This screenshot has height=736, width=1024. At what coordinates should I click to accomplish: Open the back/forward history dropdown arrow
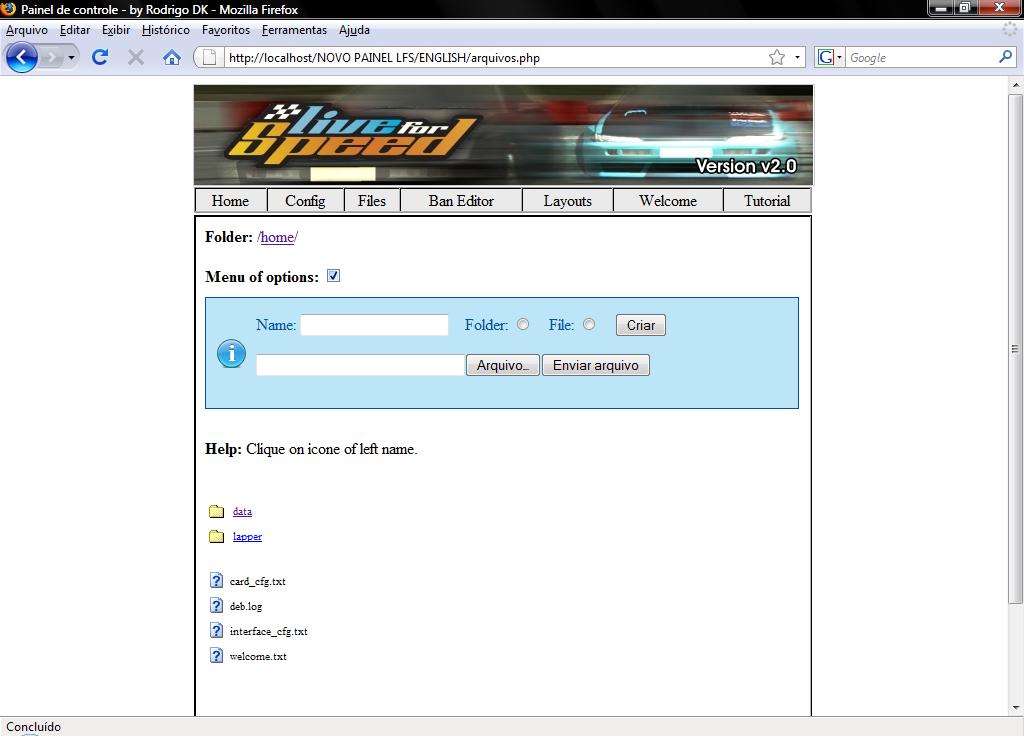point(71,57)
